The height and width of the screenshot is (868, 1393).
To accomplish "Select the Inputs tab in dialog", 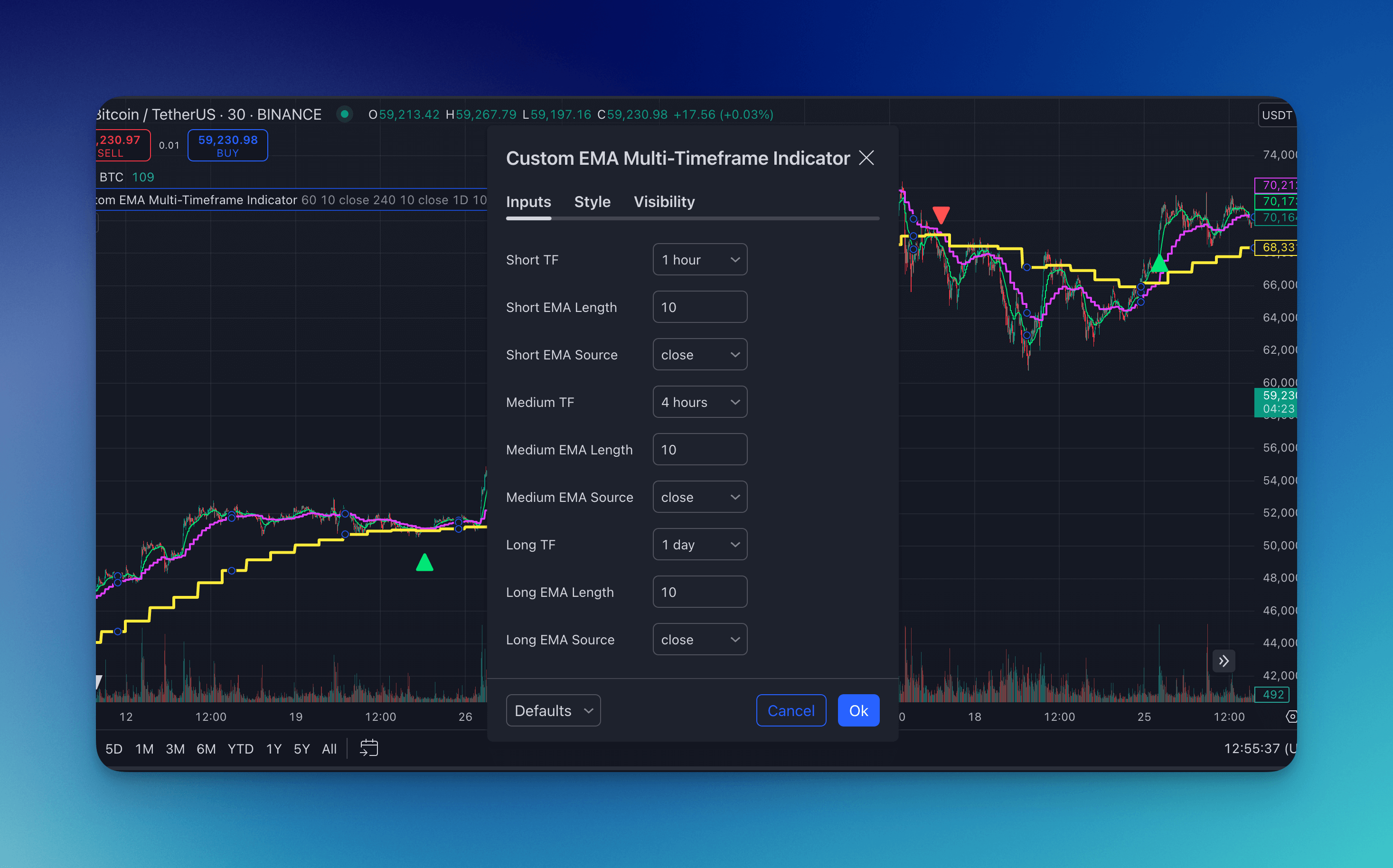I will point(529,202).
